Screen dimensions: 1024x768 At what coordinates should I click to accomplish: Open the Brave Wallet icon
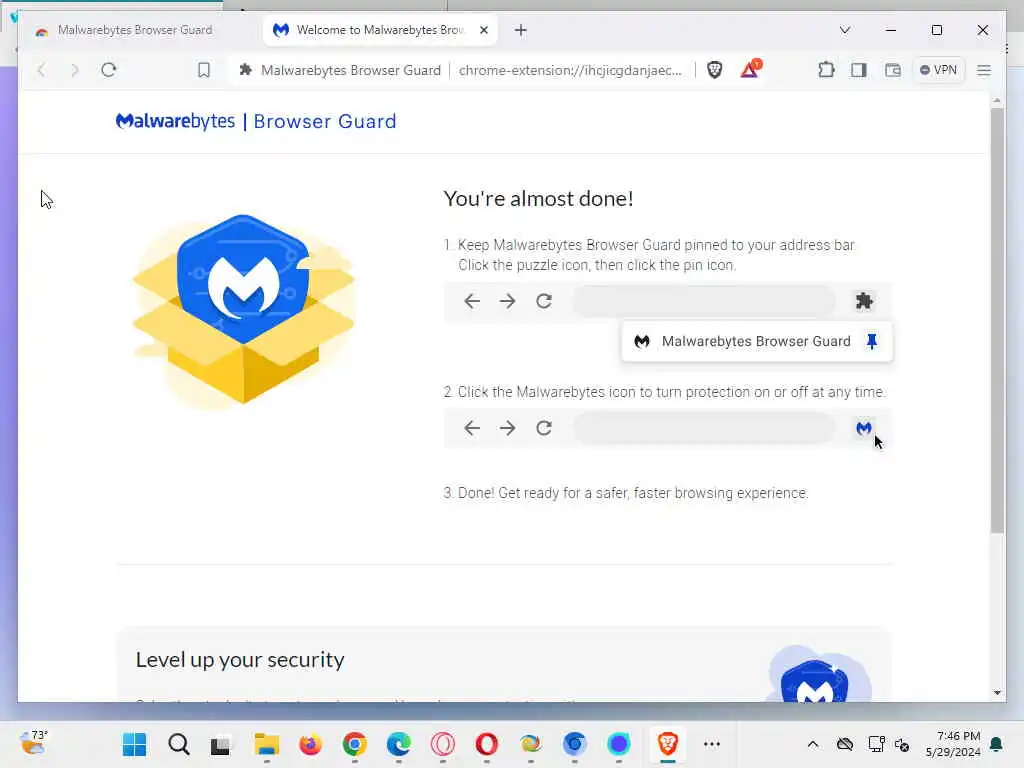pos(893,70)
